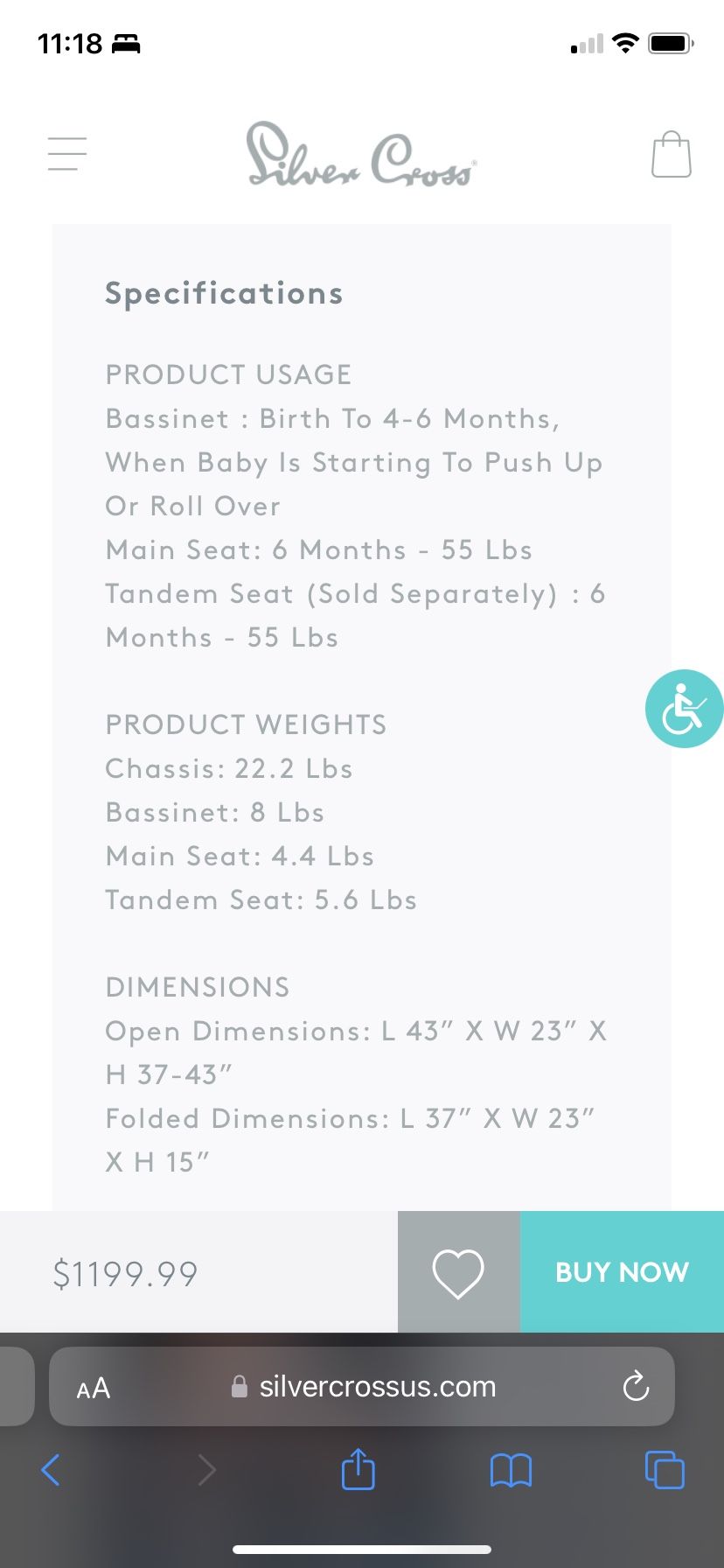
Task: Tap the PRODUCT USAGE section heading
Action: click(x=228, y=374)
